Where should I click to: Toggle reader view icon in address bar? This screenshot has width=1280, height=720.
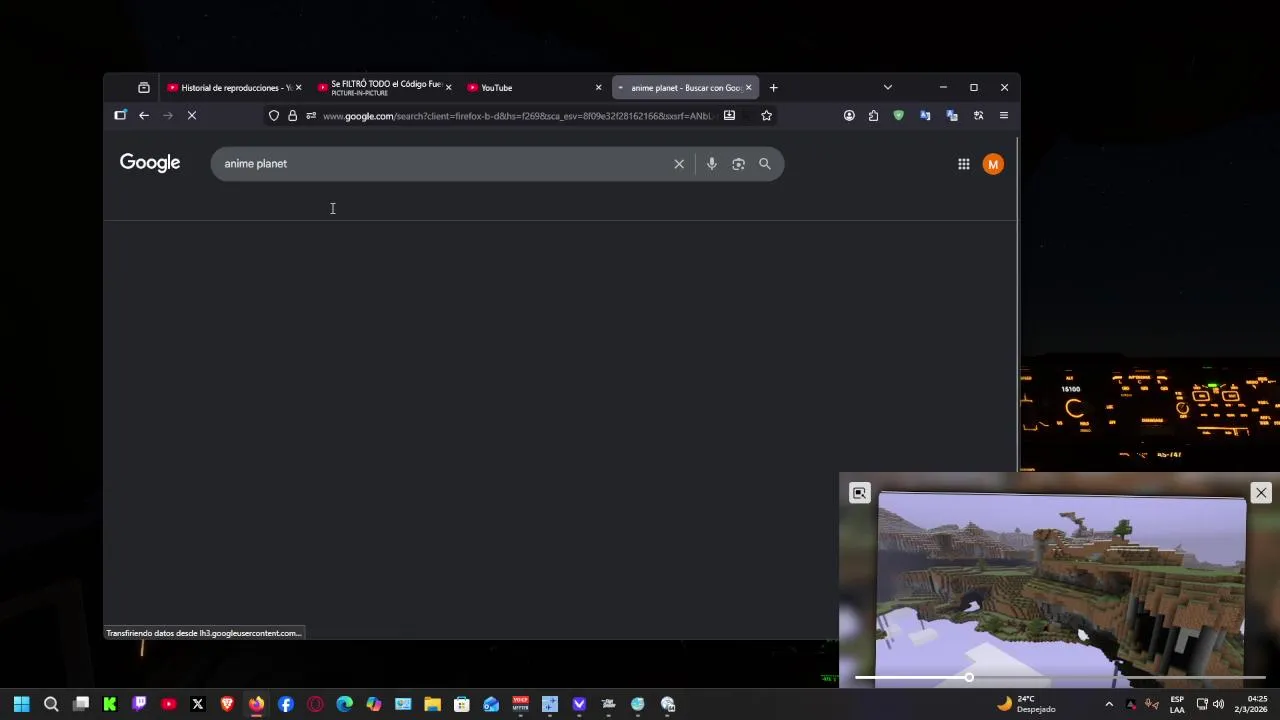[729, 116]
